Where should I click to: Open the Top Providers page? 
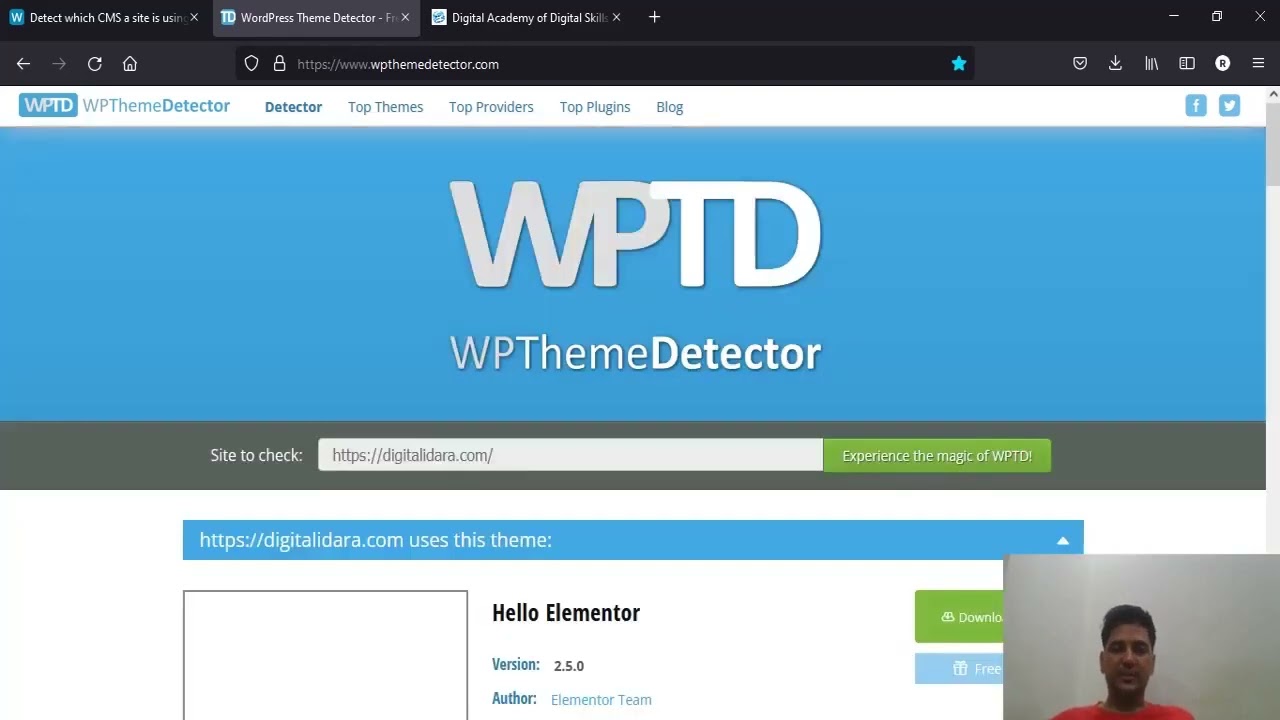pyautogui.click(x=491, y=107)
